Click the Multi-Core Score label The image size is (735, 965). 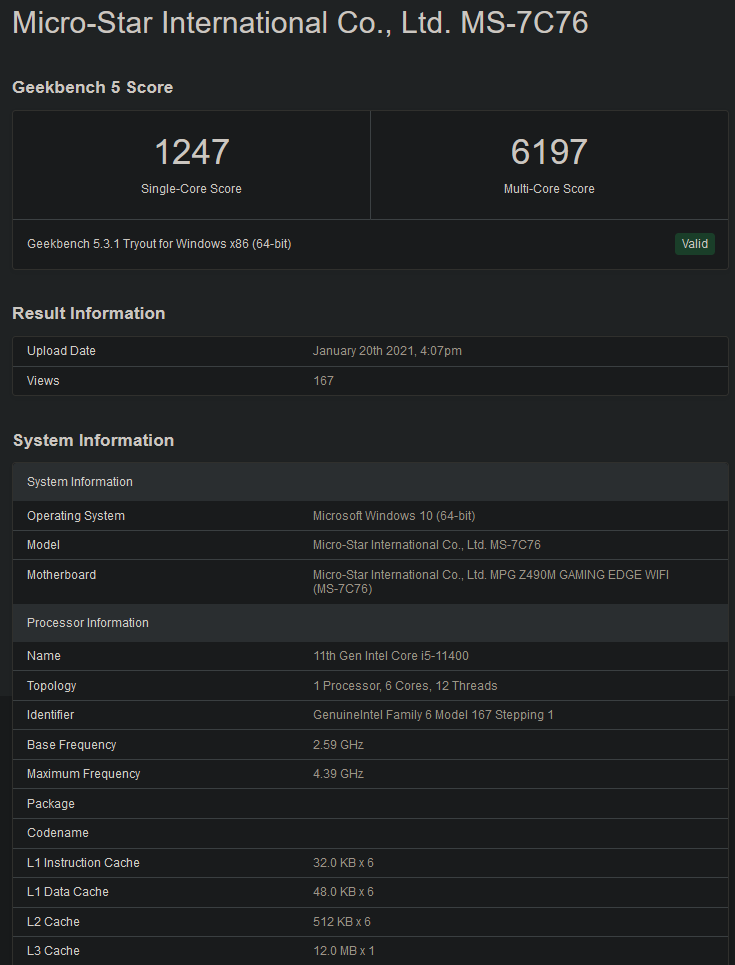[x=549, y=189]
